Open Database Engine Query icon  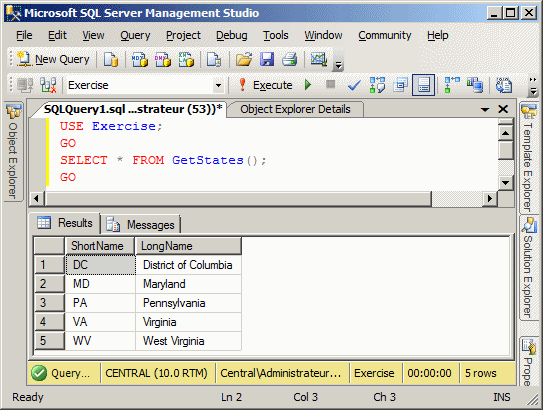pos(111,59)
